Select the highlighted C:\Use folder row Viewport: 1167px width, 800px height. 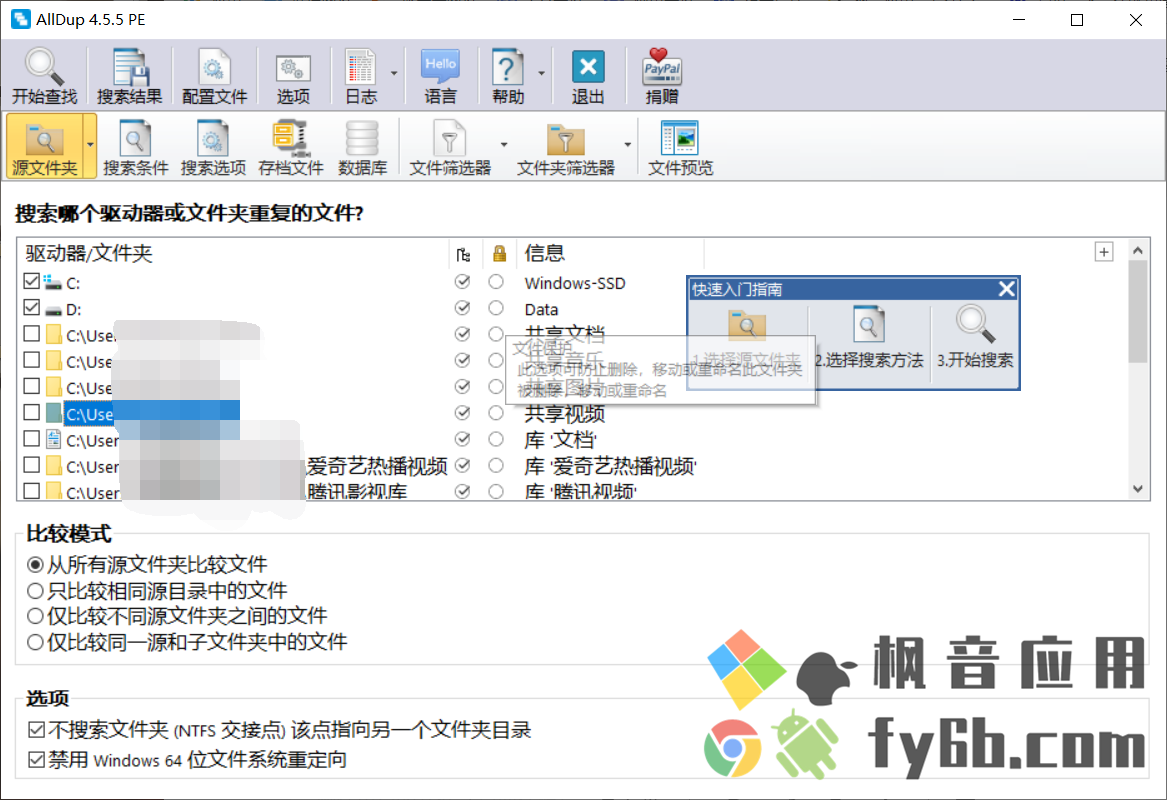pos(152,413)
